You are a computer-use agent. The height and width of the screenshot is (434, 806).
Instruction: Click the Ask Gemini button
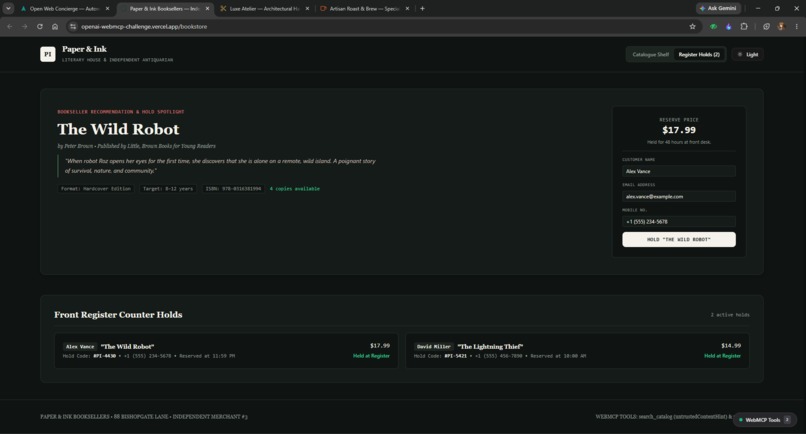(718, 8)
